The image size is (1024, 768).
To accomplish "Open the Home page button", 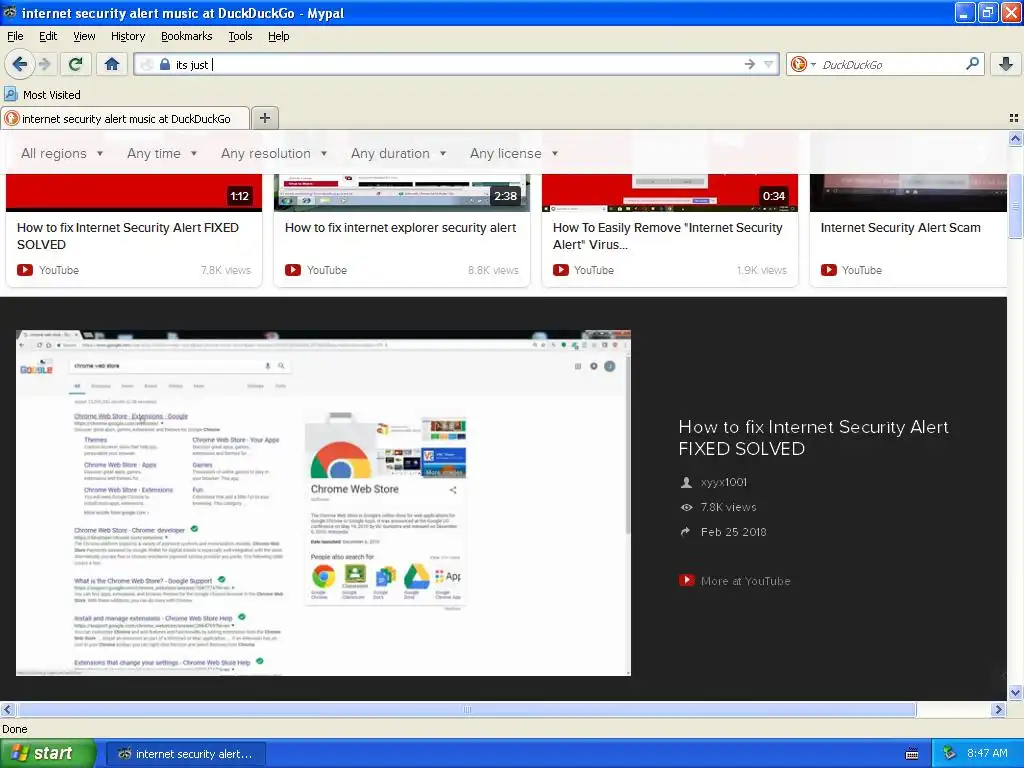I will (112, 64).
